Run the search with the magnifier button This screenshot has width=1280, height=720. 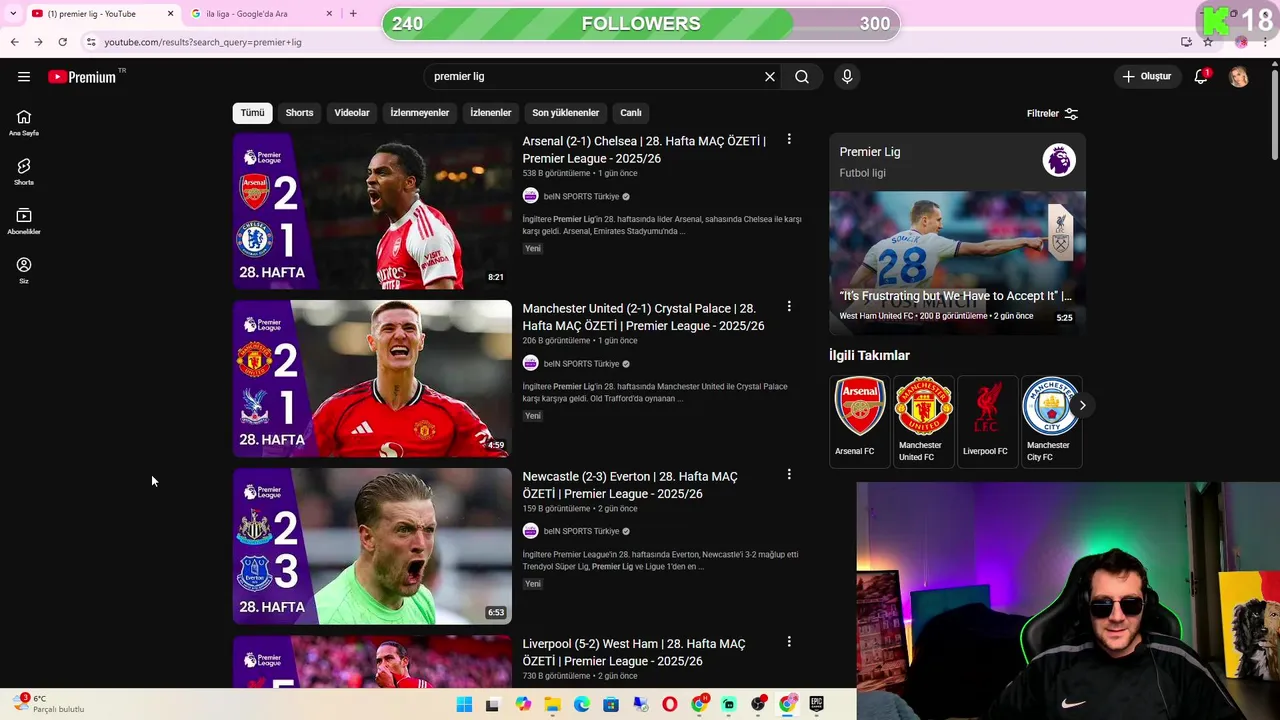802,77
